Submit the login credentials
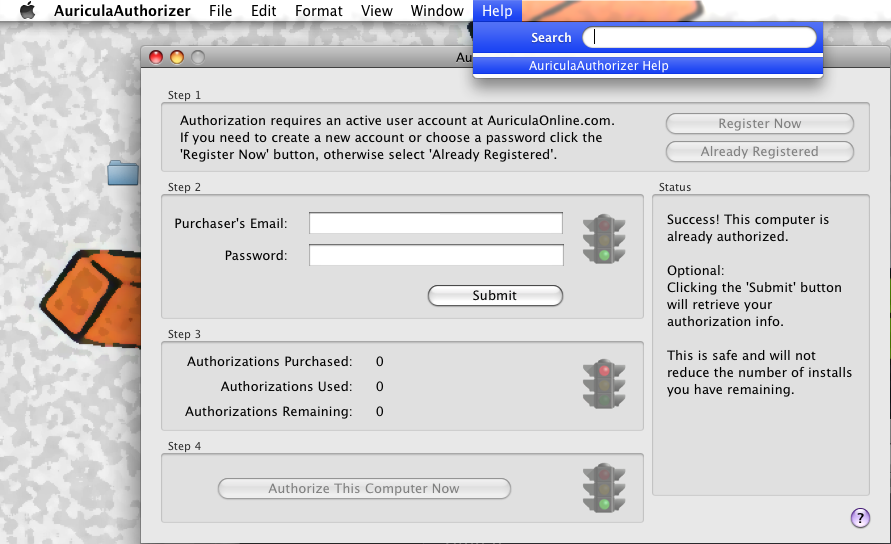The width and height of the screenshot is (891, 544). click(x=495, y=296)
